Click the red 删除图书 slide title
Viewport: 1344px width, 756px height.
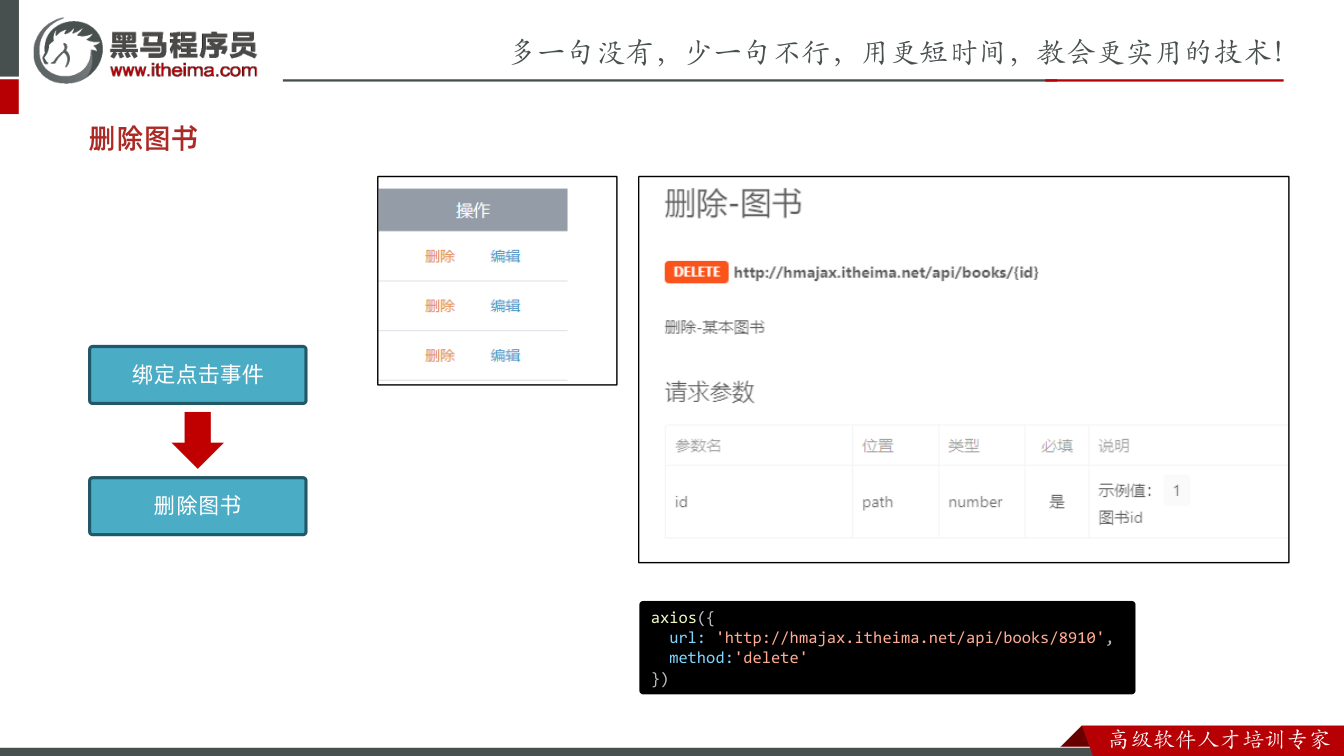[143, 139]
